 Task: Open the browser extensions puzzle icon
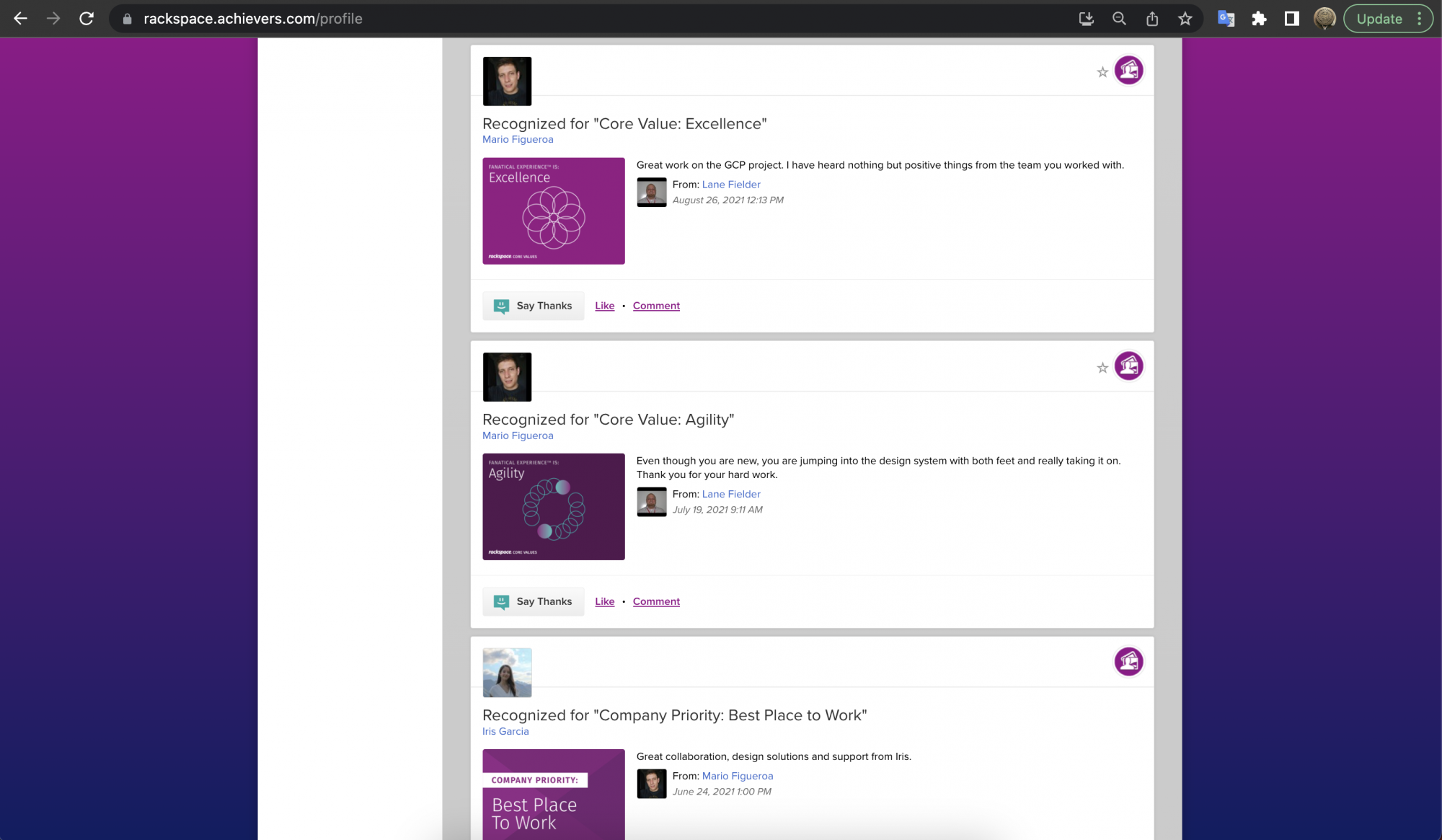point(1259,19)
